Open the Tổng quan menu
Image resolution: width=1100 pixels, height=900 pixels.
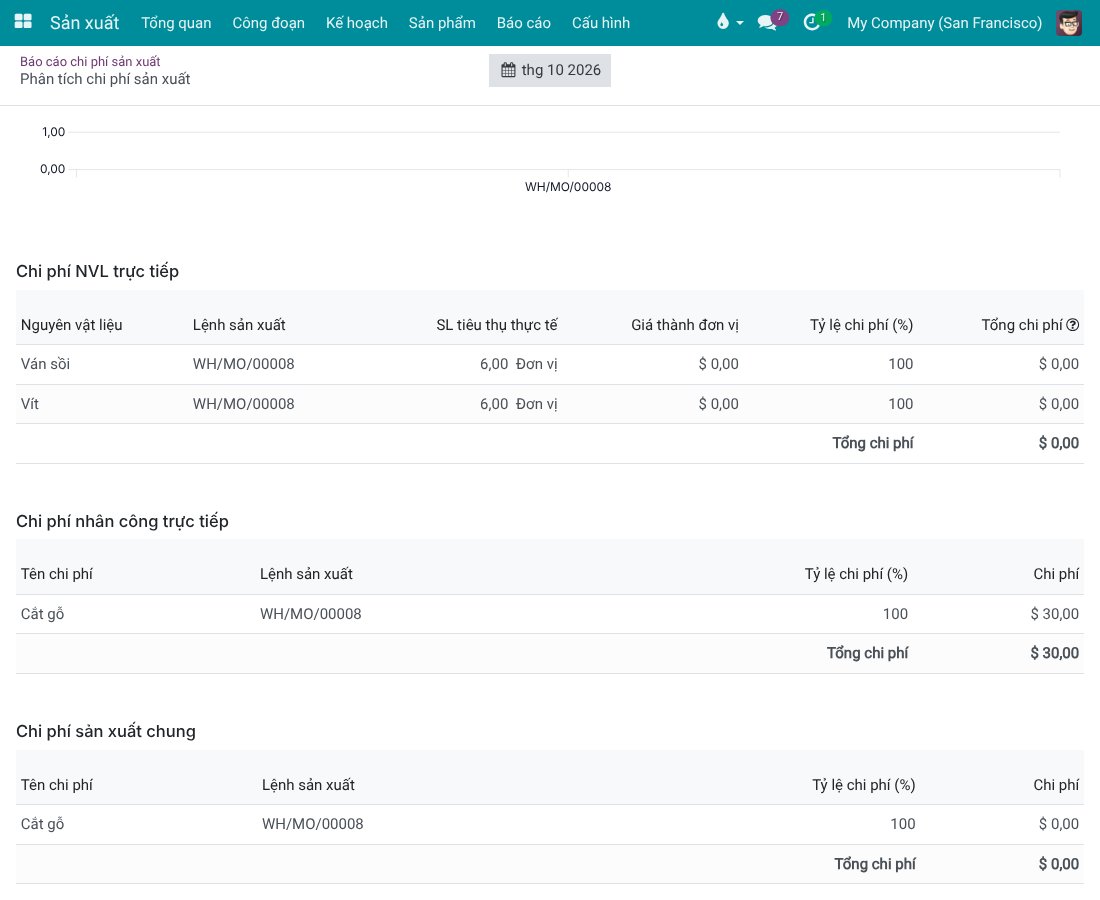[176, 22]
